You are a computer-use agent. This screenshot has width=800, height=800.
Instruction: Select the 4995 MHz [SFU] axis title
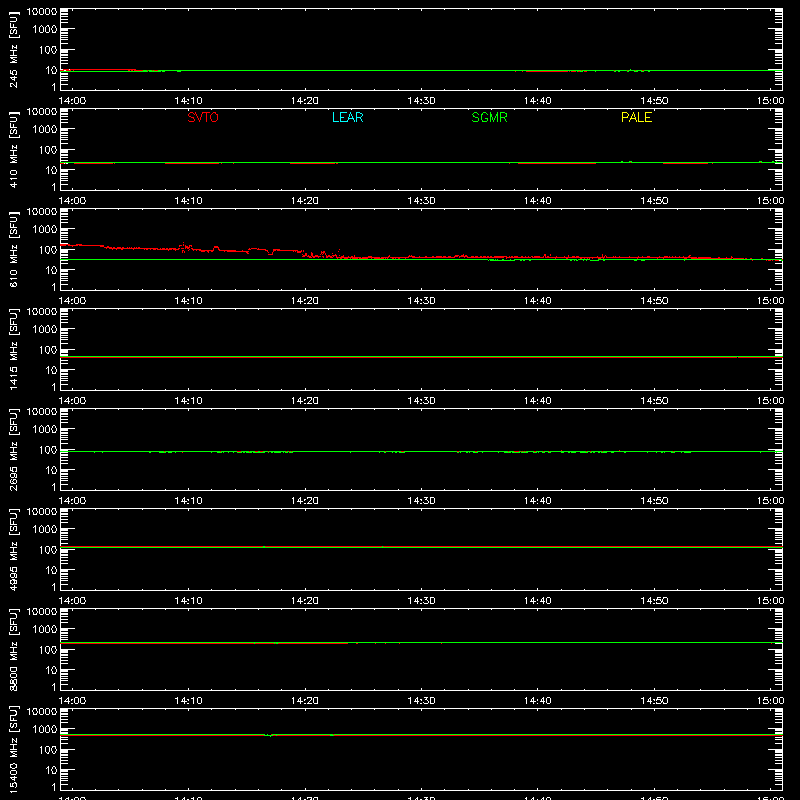(x=14, y=549)
